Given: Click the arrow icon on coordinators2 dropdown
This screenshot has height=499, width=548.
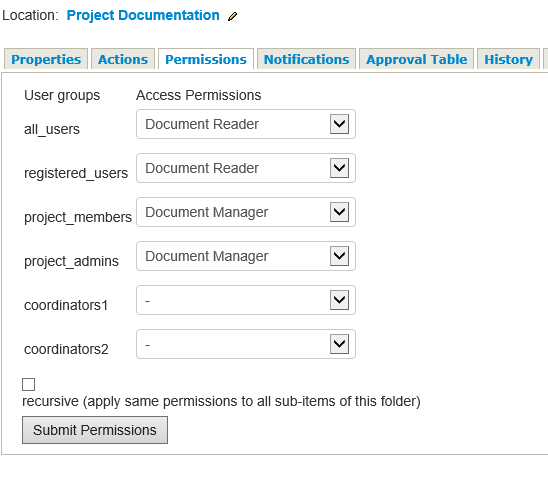Looking at the screenshot, I should (339, 344).
